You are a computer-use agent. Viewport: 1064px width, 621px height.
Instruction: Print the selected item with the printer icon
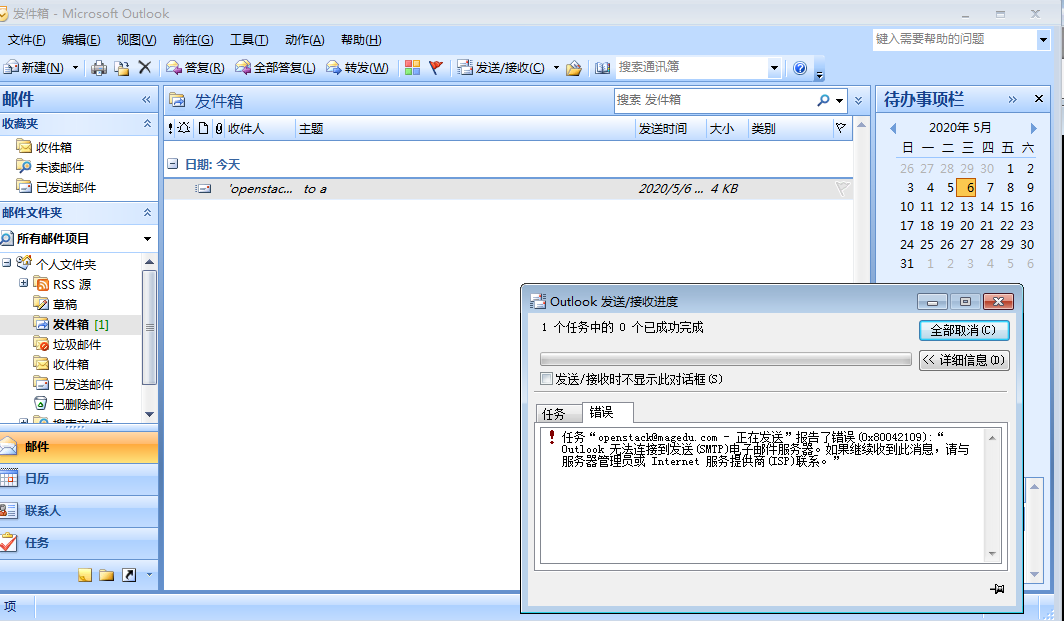coord(99,67)
